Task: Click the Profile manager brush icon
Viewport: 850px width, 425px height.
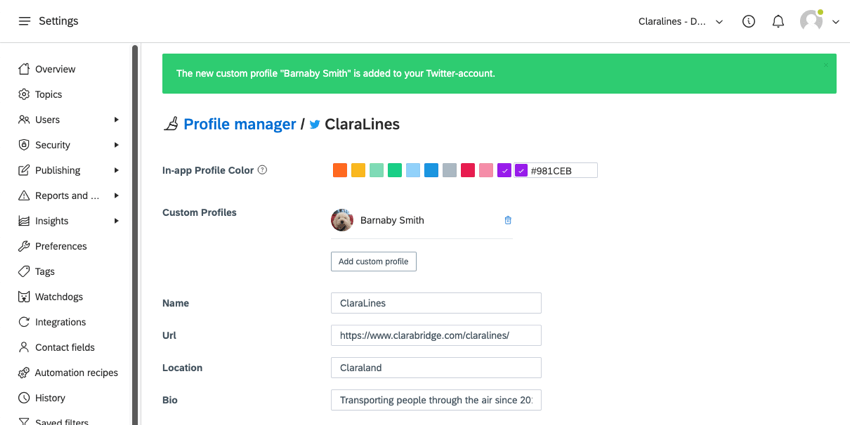Action: pyautogui.click(x=171, y=124)
